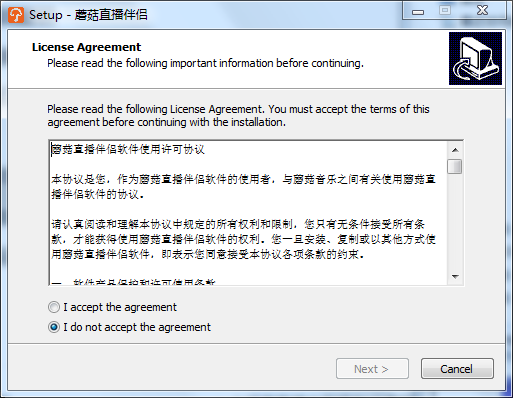513x398 pixels.
Task: Click the setup computer installer image
Action: click(x=475, y=58)
